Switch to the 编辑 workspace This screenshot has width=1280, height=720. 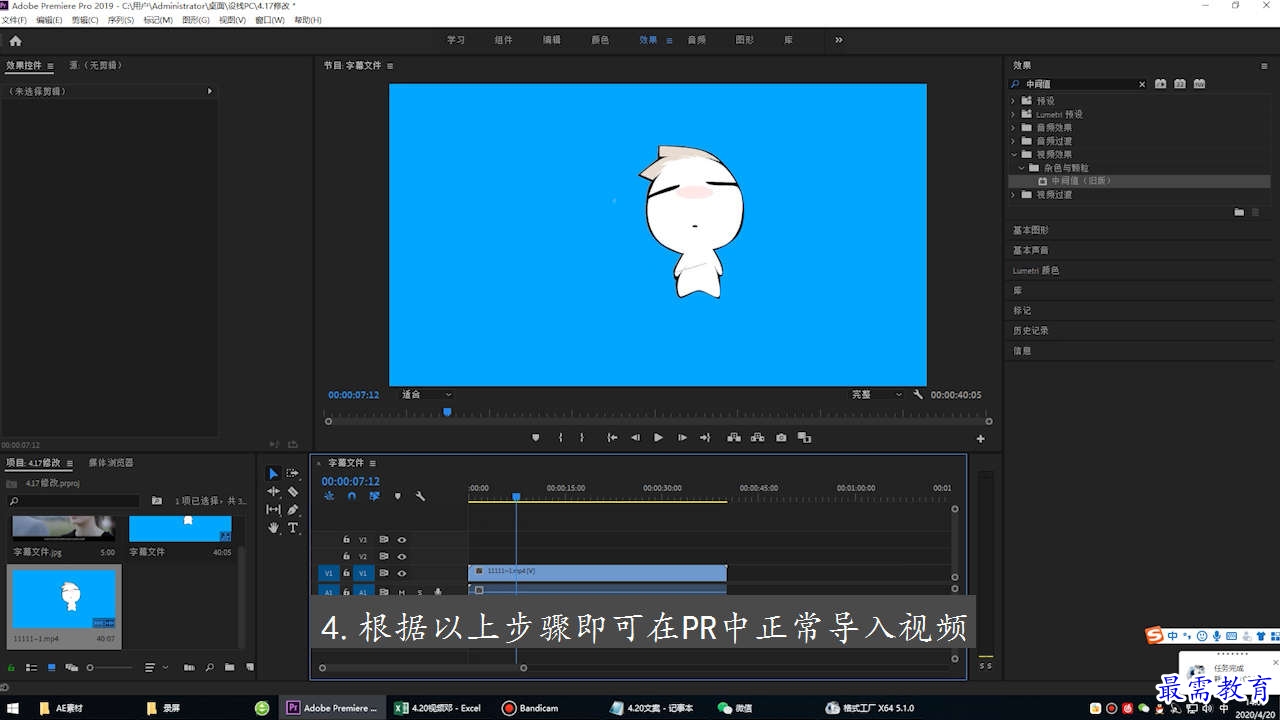(x=551, y=40)
